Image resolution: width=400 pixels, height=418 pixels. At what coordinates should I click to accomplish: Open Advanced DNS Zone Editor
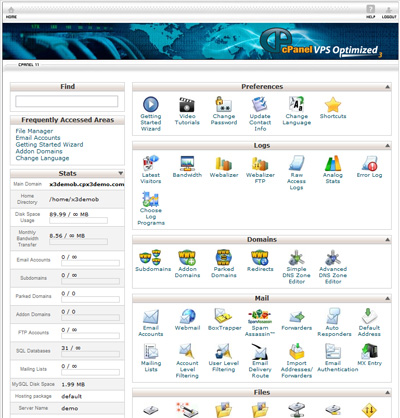tap(333, 257)
